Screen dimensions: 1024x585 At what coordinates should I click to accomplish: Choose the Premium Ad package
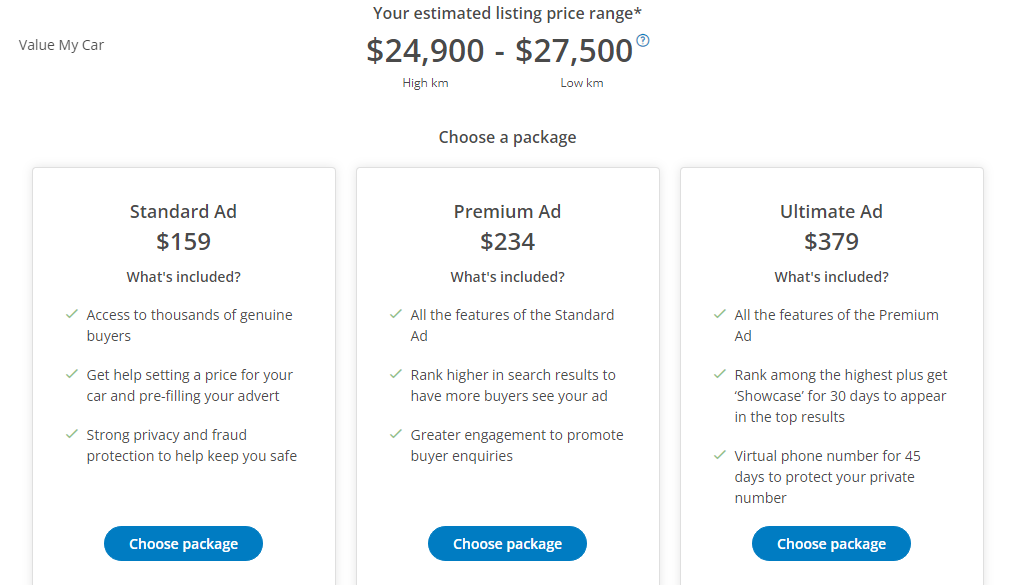pyautogui.click(x=507, y=543)
